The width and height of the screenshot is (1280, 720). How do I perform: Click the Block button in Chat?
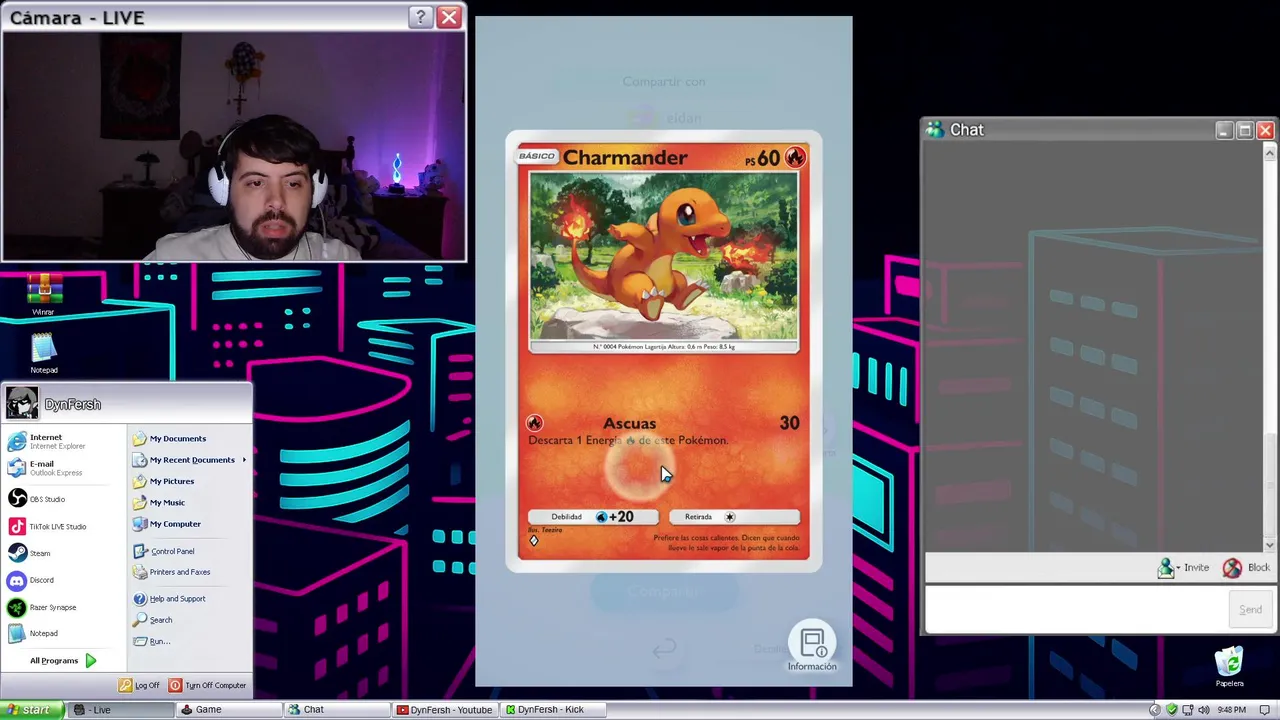pos(1246,568)
